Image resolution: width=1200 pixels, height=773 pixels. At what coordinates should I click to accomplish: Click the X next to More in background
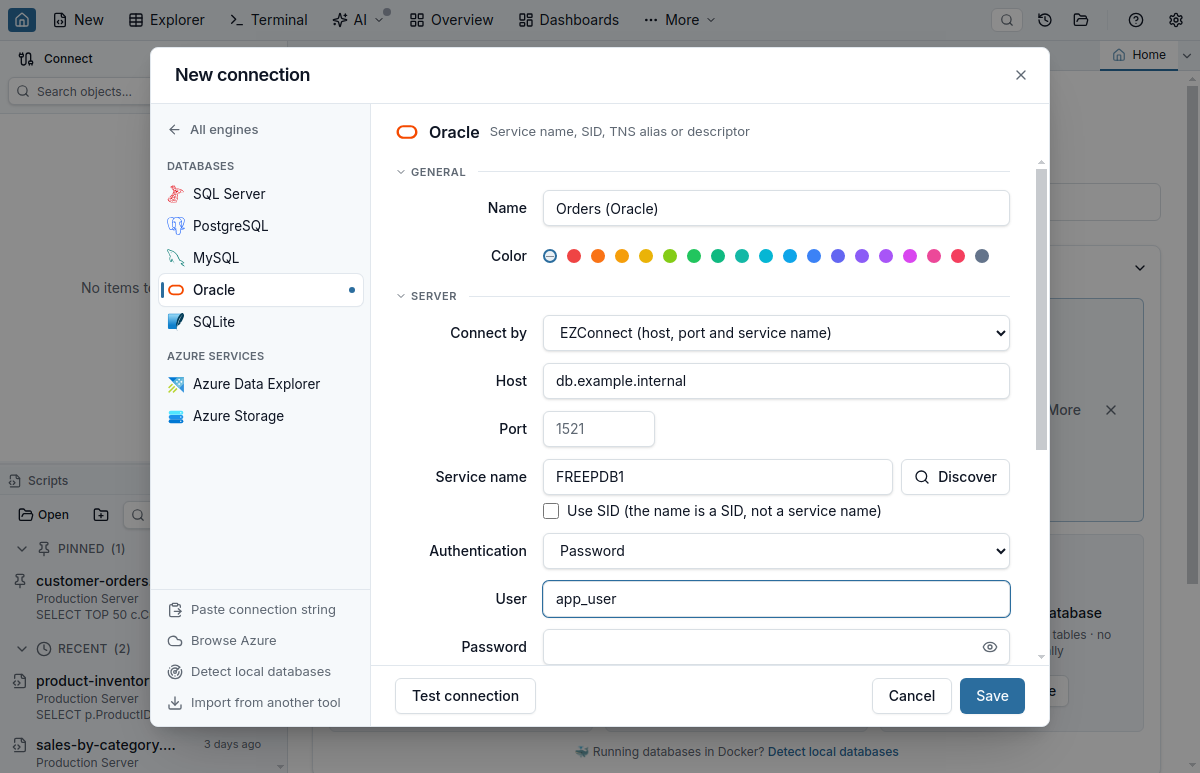[1110, 410]
